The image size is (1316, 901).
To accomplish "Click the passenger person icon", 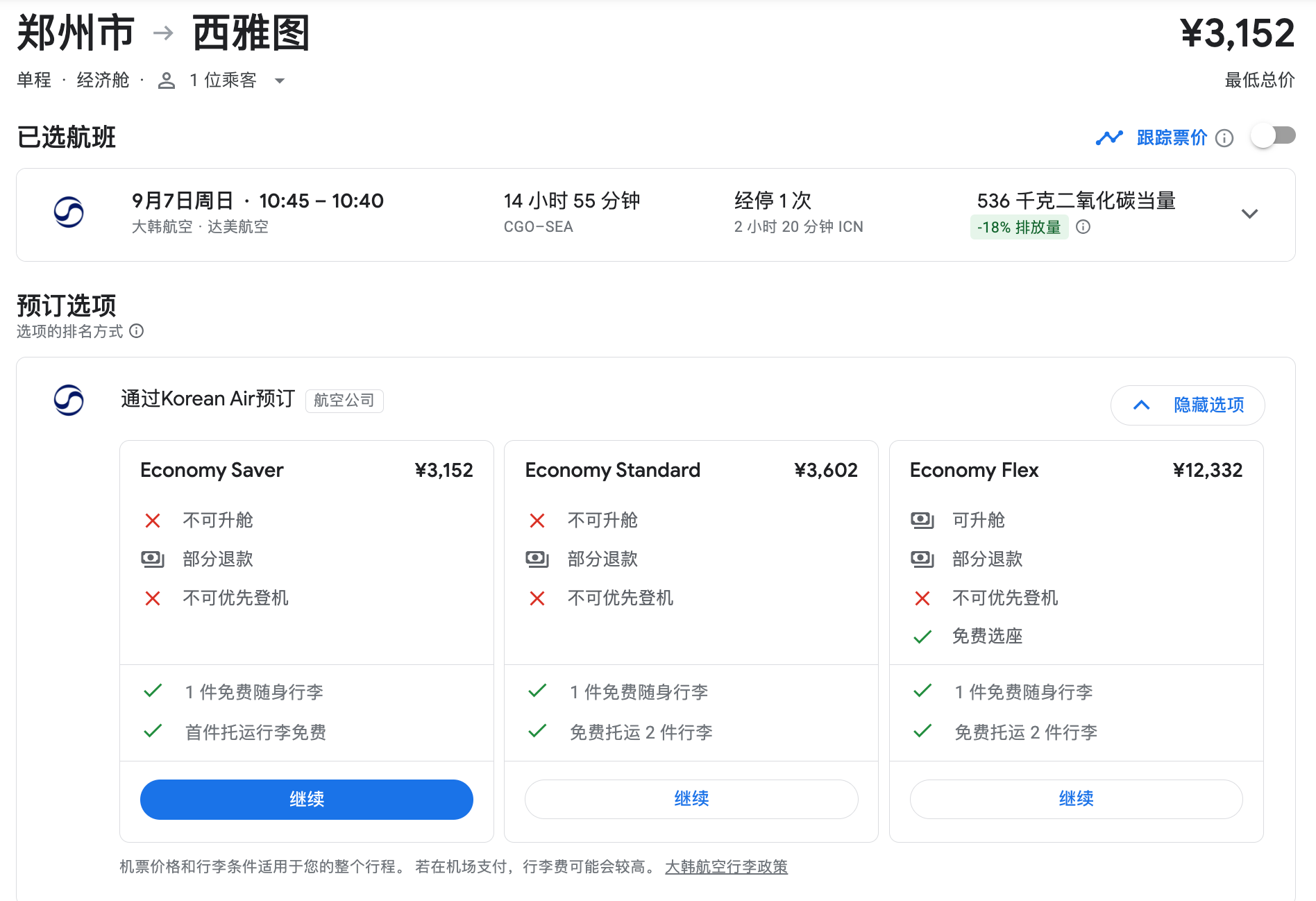I will click(x=166, y=81).
